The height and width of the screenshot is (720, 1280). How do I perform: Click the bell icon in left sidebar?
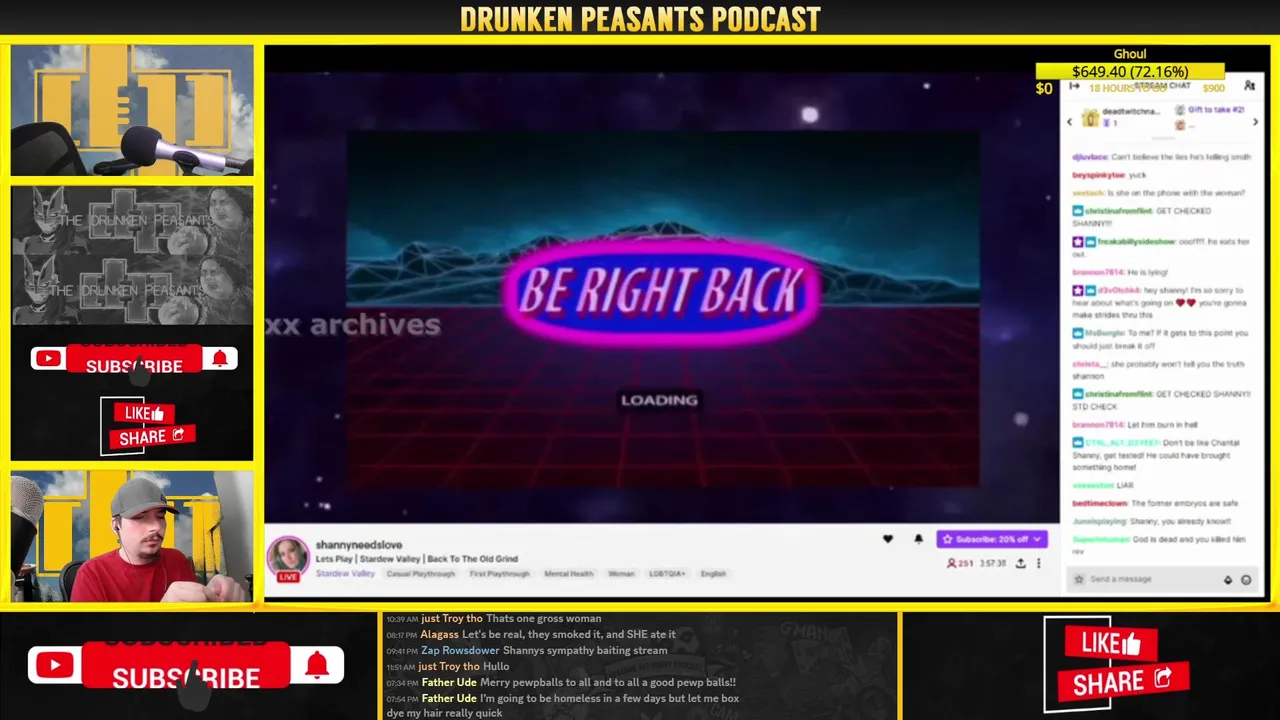[x=219, y=358]
